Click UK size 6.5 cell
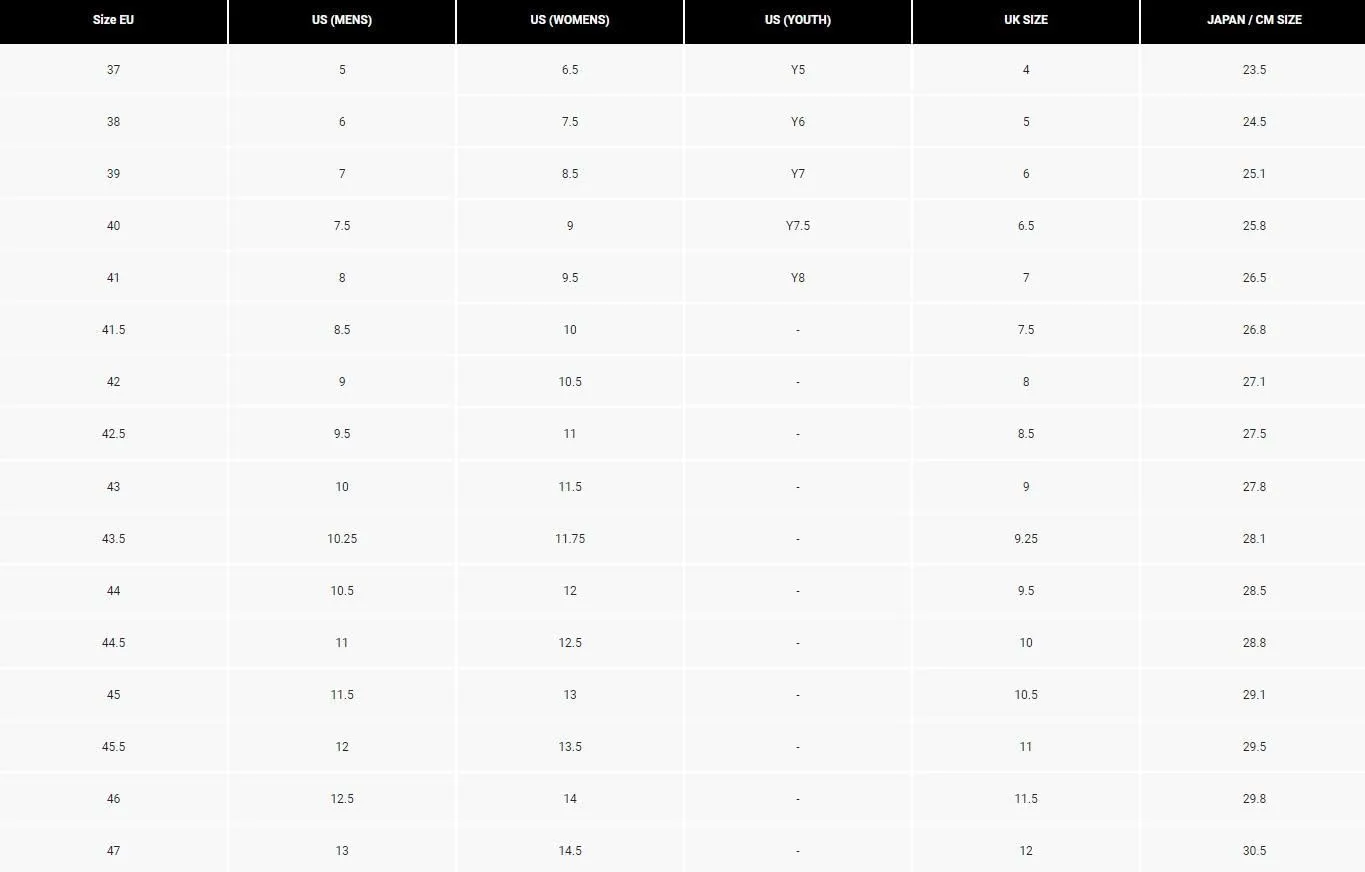1365x872 pixels. (1026, 226)
